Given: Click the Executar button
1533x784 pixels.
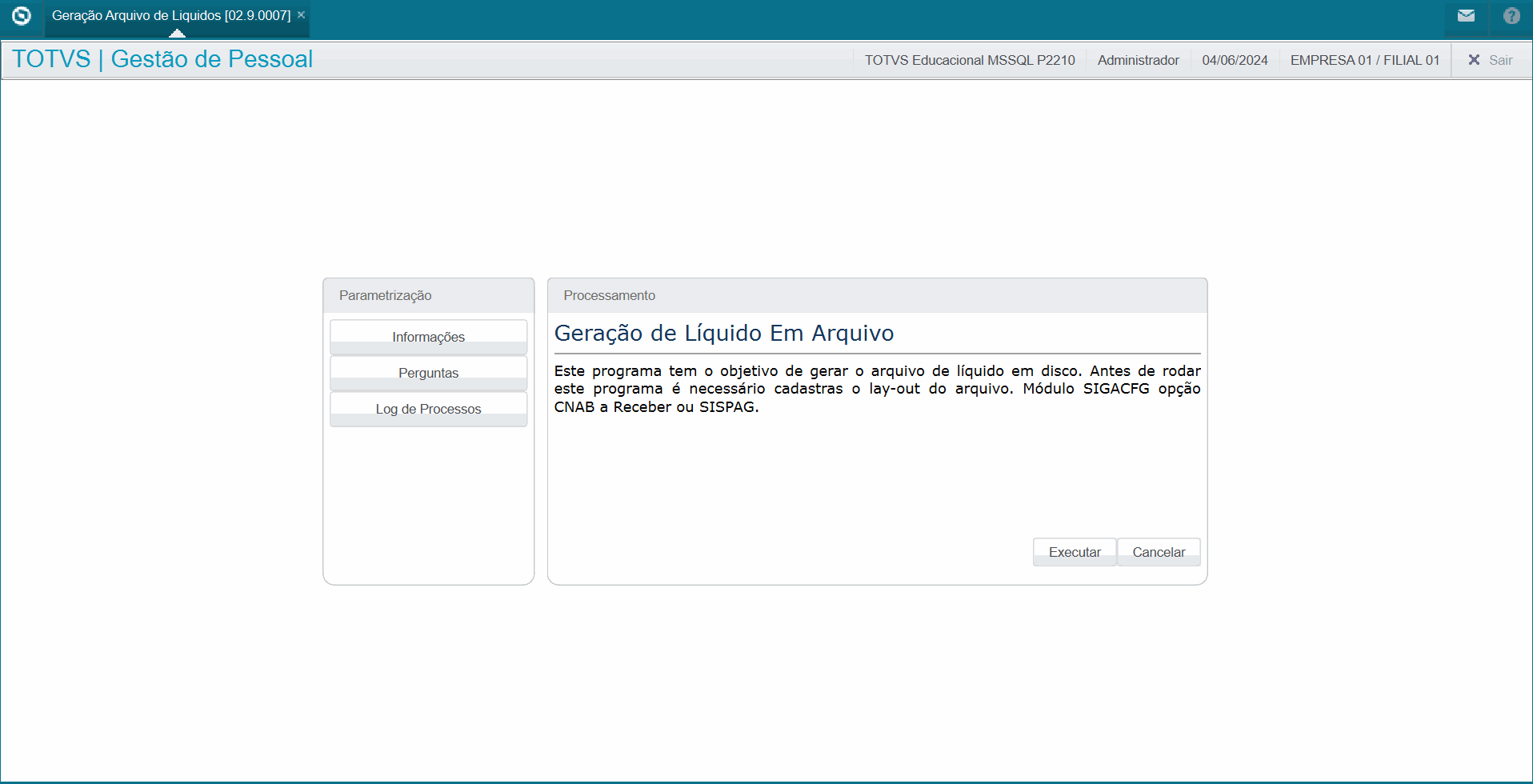Looking at the screenshot, I should tap(1075, 552).
